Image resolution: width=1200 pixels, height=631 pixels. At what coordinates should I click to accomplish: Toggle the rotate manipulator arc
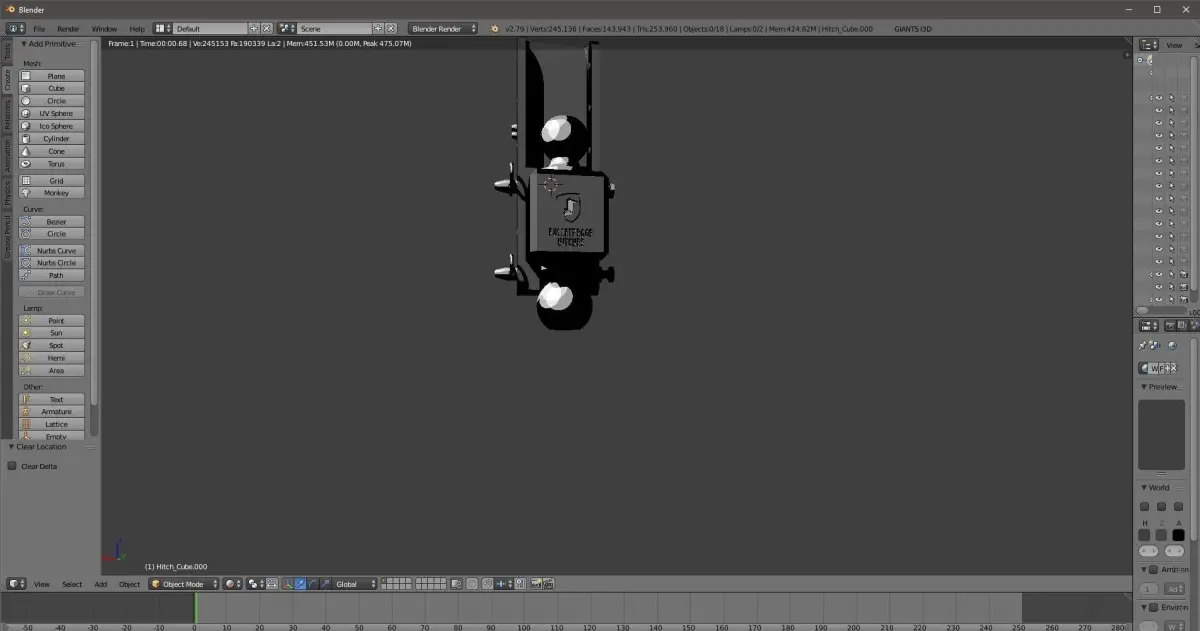click(313, 584)
